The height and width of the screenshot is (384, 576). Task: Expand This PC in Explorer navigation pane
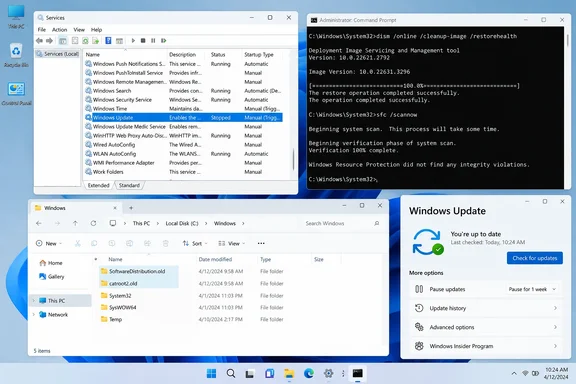tap(34, 301)
